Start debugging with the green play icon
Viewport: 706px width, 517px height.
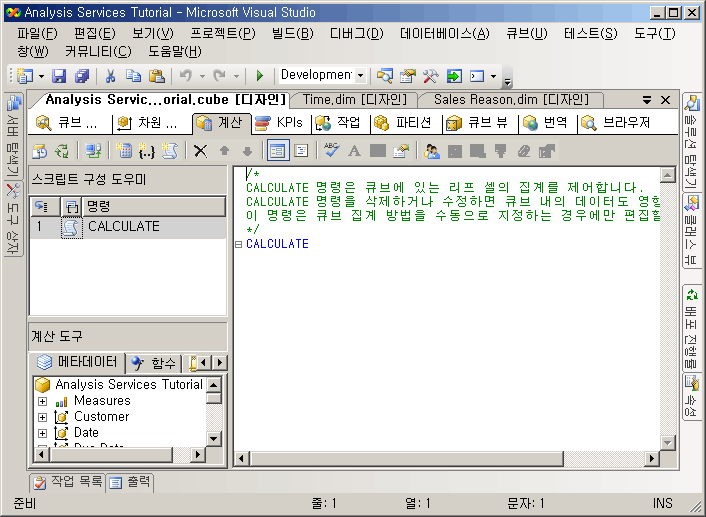click(x=260, y=76)
